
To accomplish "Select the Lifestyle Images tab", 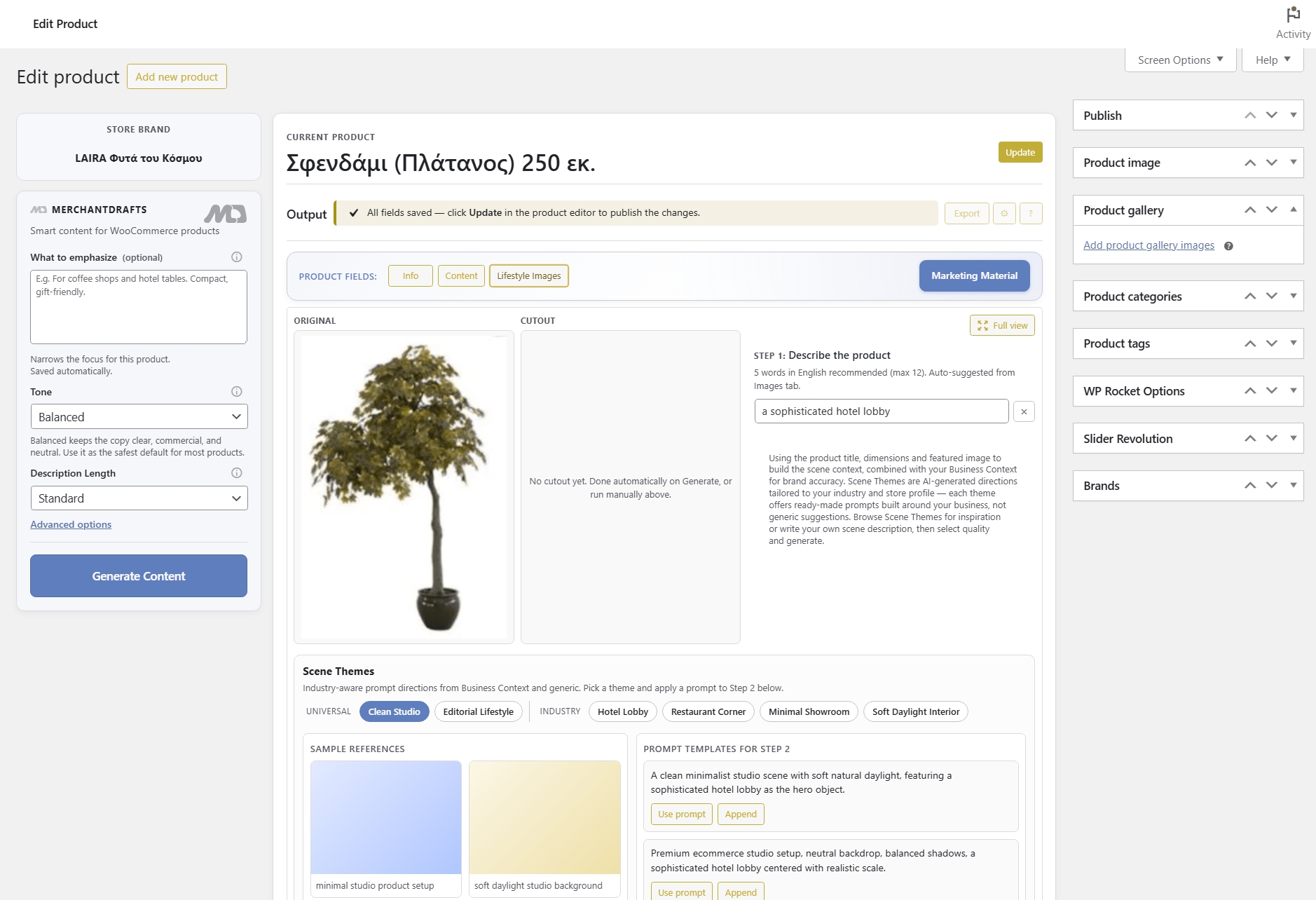I will (x=529, y=276).
